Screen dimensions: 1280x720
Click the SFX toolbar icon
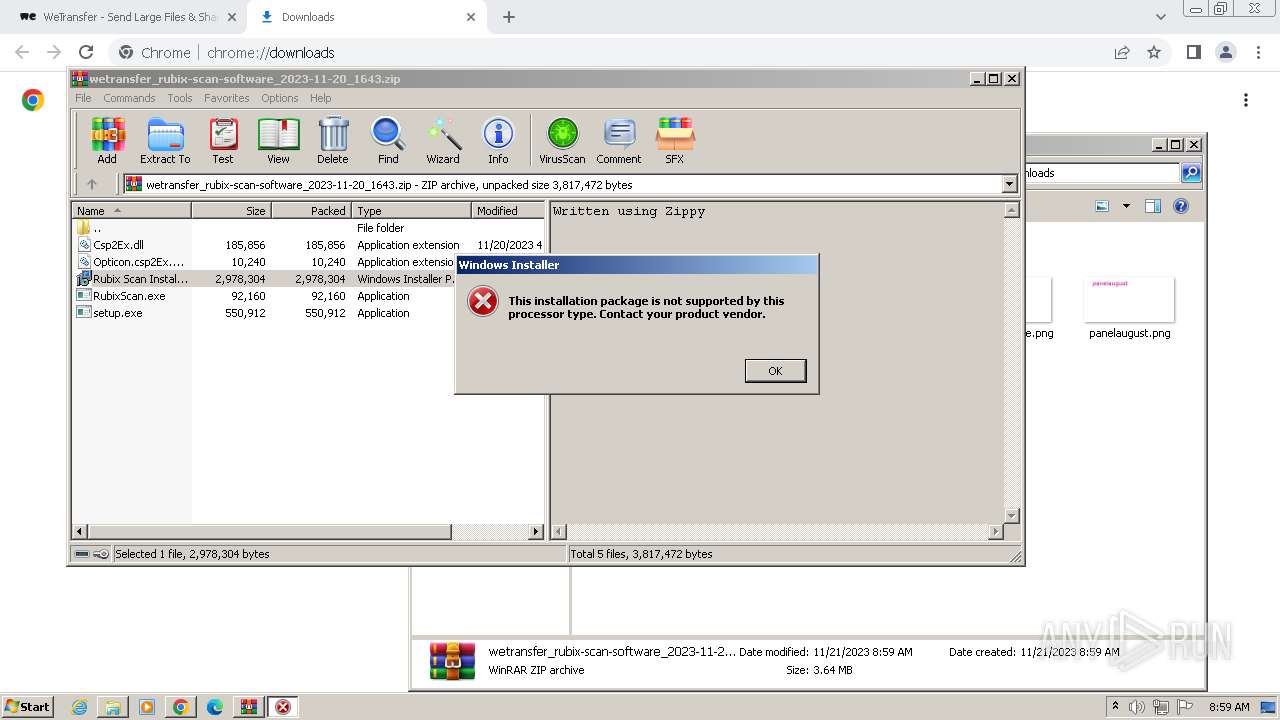click(675, 140)
